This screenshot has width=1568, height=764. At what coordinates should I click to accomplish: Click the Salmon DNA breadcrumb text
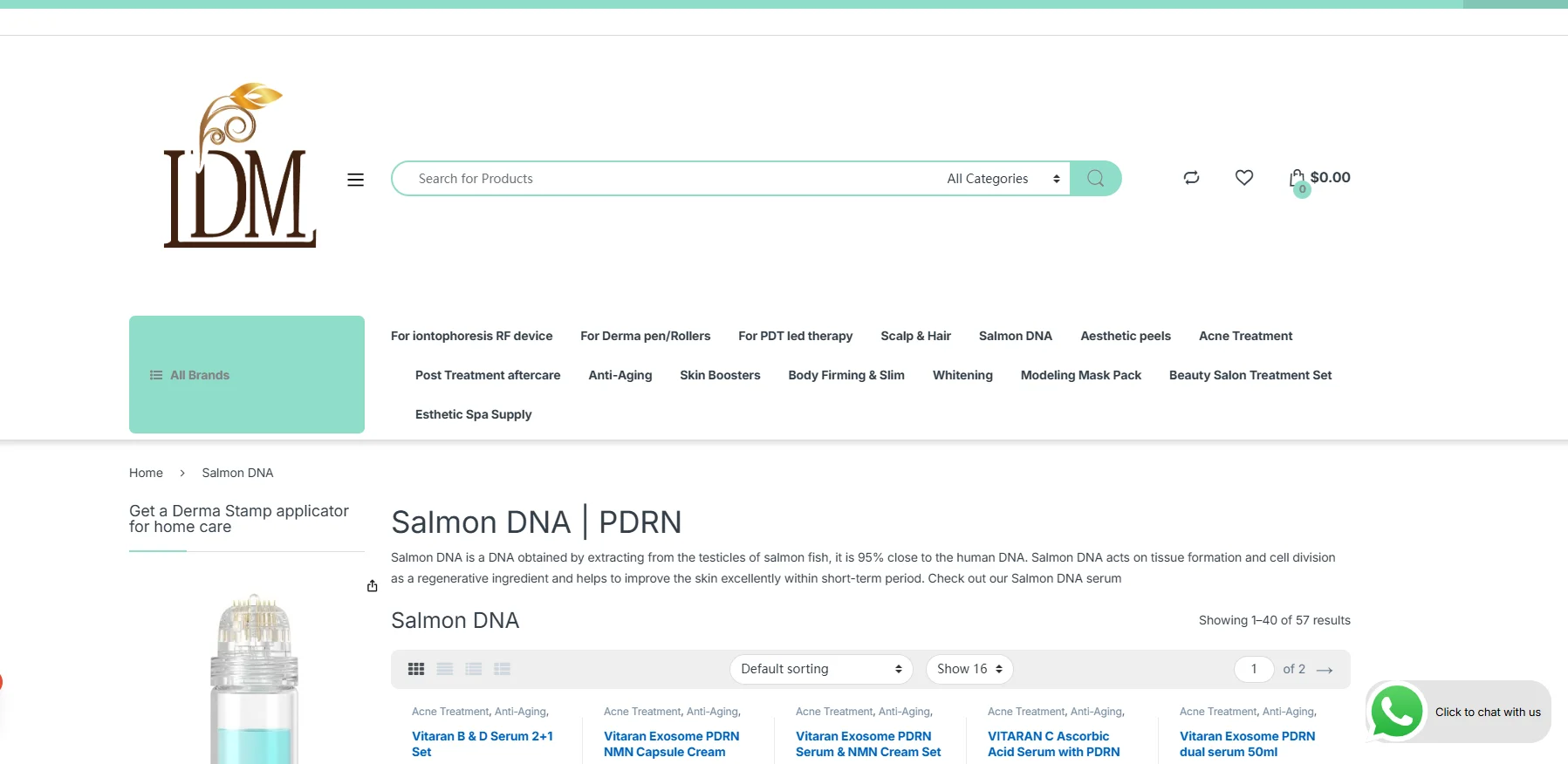pyautogui.click(x=237, y=473)
